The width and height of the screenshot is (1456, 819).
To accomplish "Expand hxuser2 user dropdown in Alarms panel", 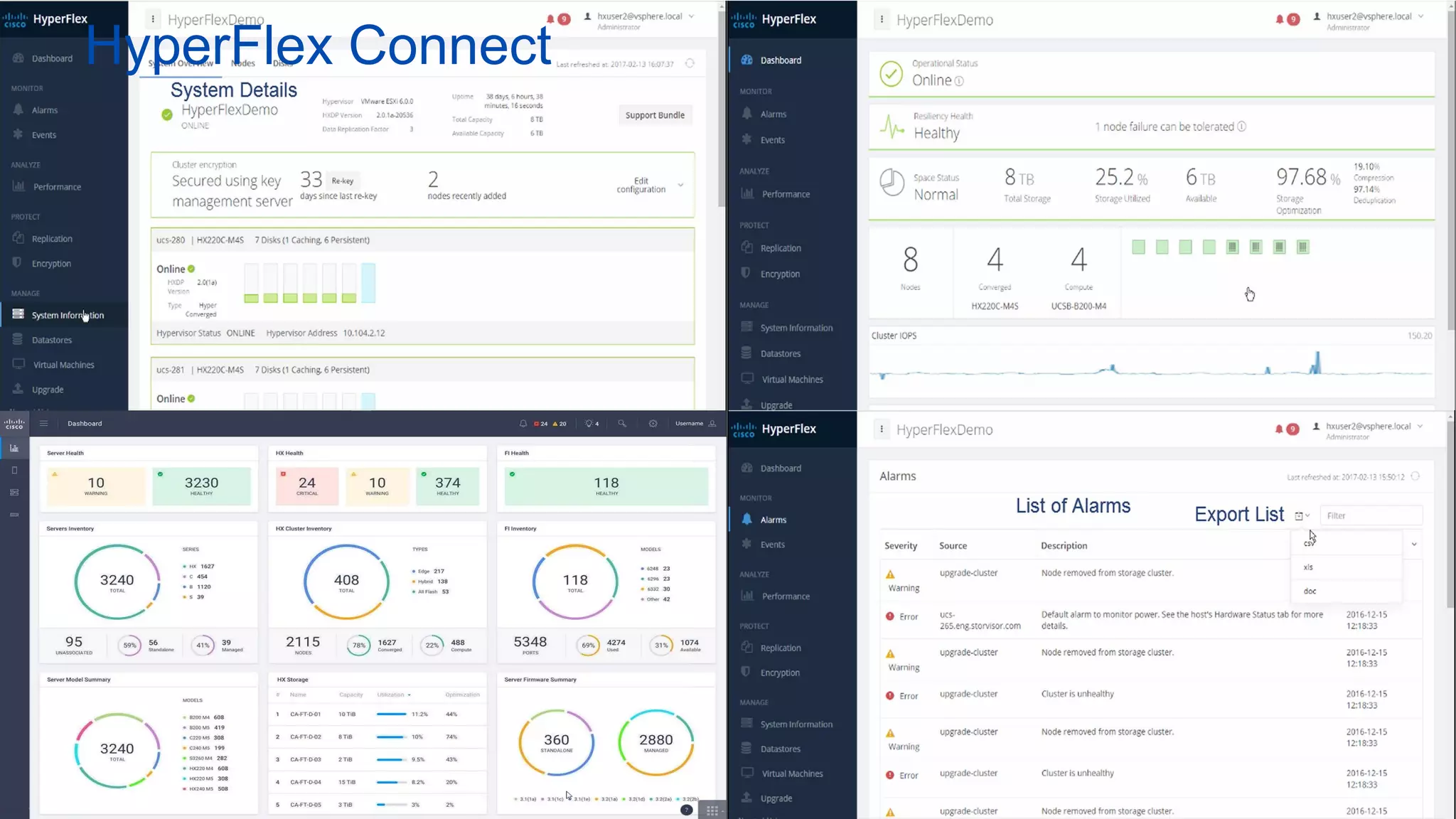I will point(1420,427).
